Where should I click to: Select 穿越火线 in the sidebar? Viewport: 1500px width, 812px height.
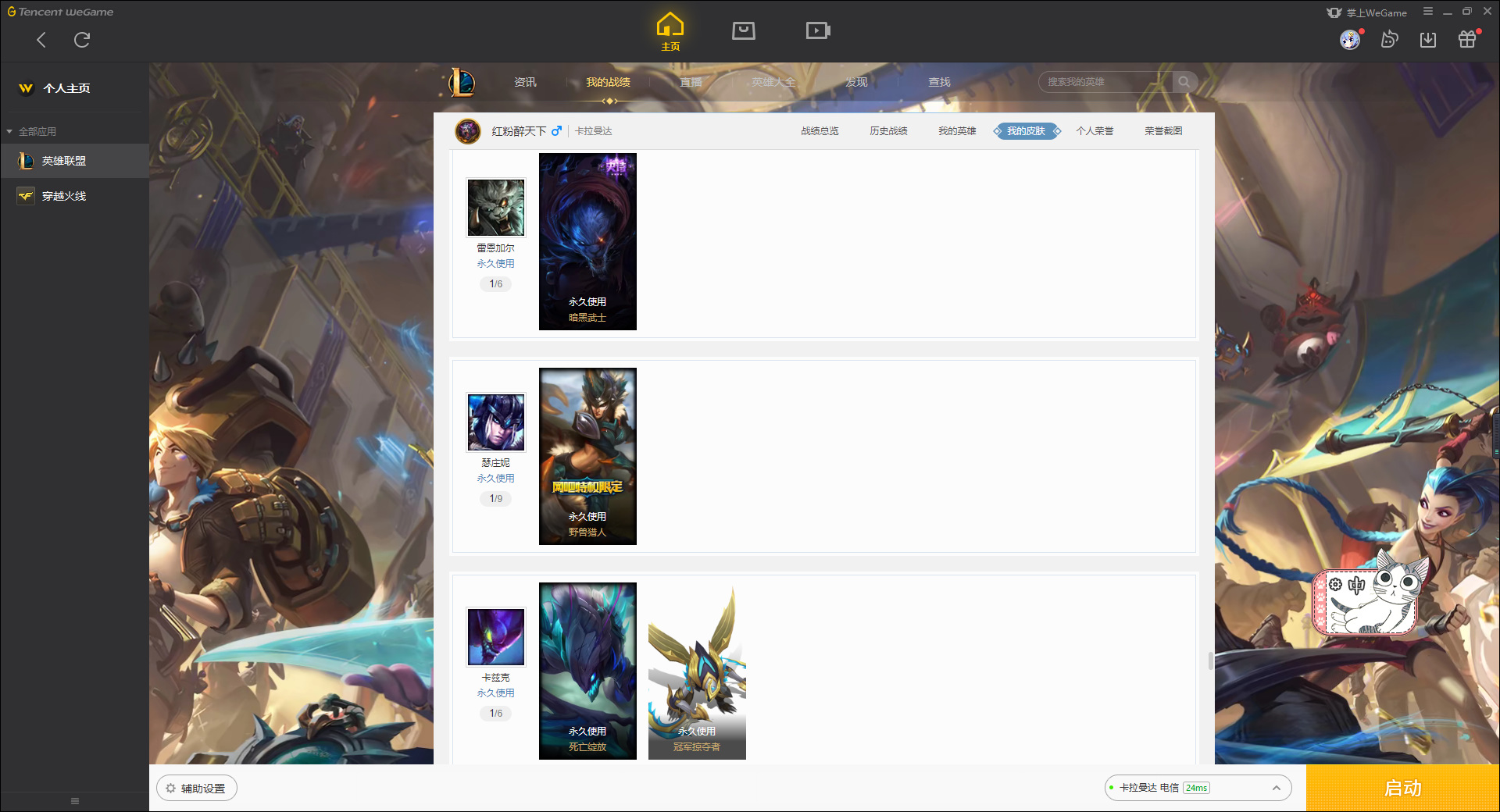74,196
